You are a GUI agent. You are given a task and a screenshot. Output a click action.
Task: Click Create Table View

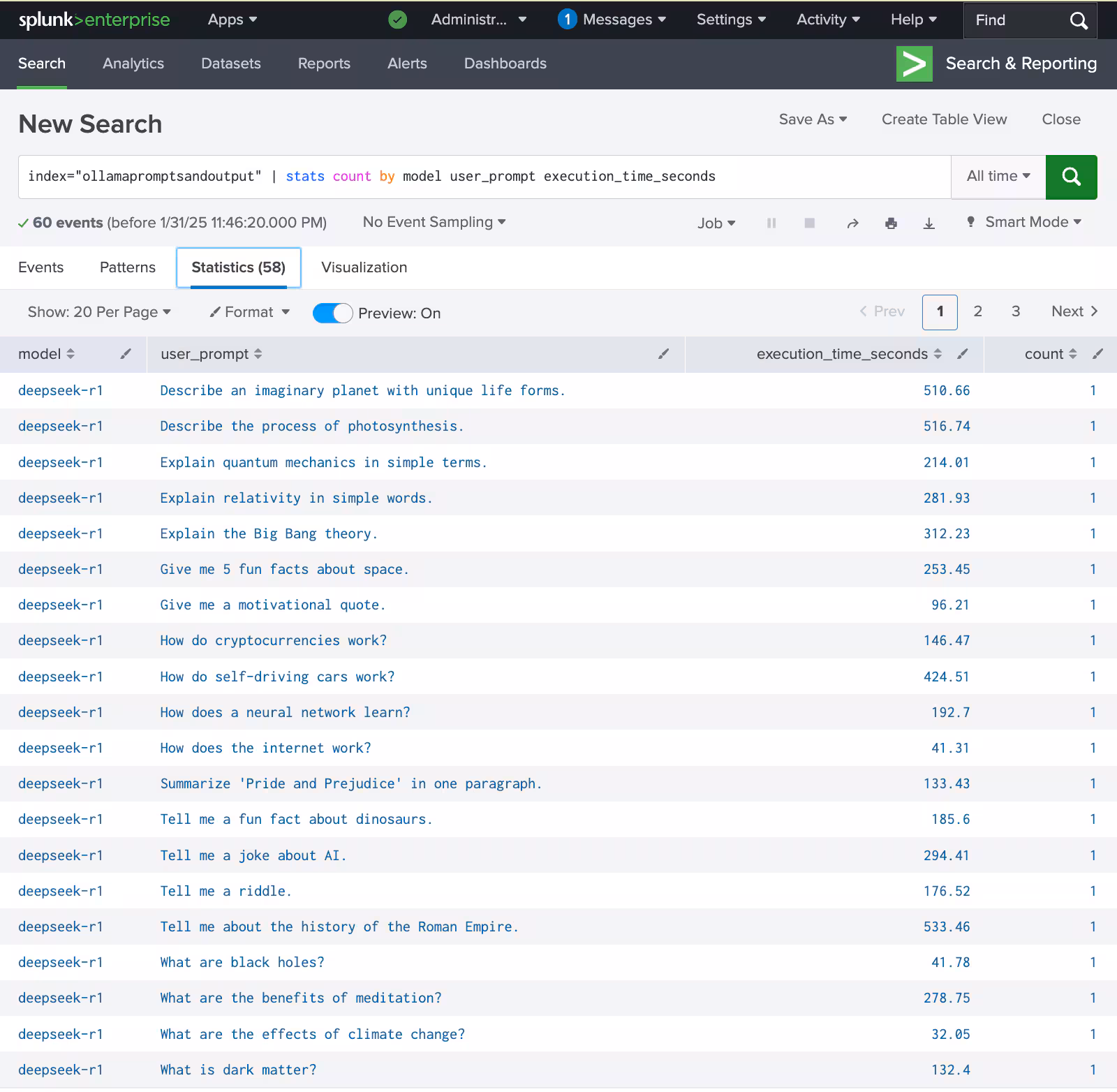[944, 119]
